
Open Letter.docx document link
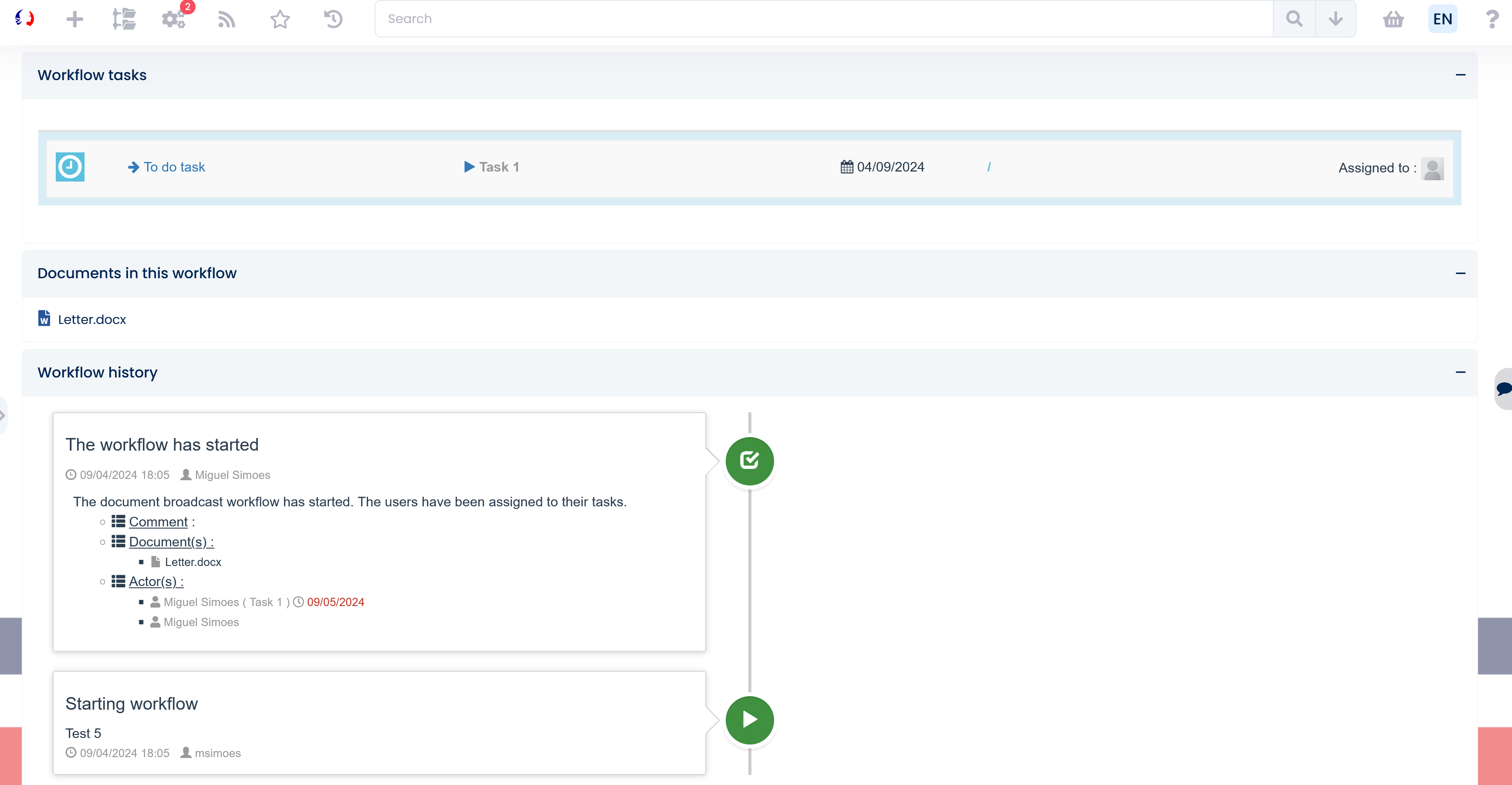click(x=91, y=320)
